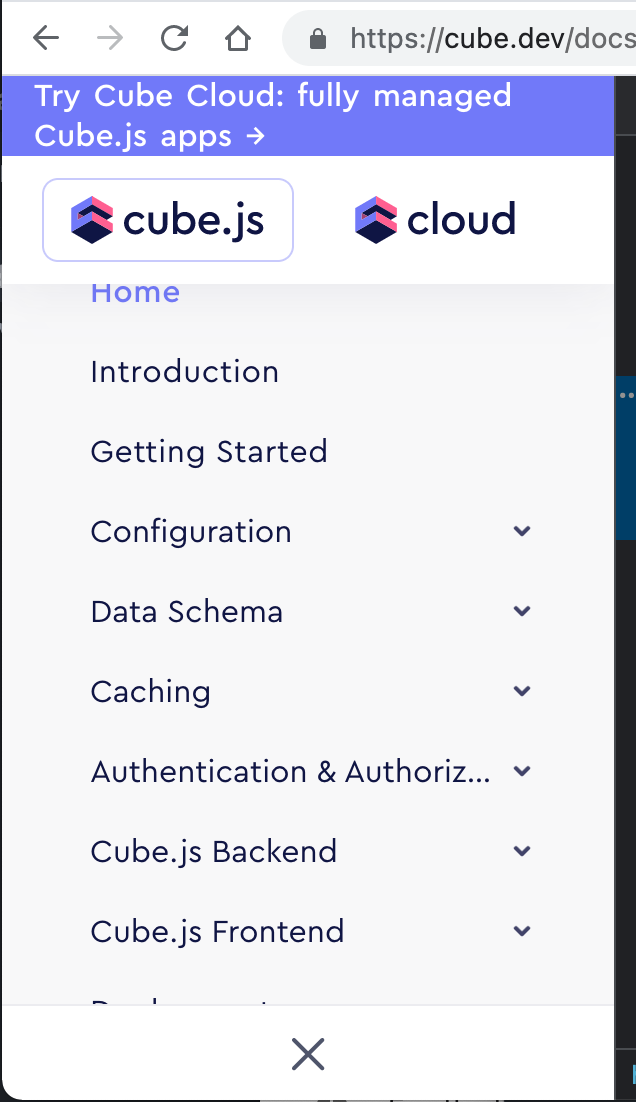Expand the Configuration section
Image resolution: width=636 pixels, height=1102 pixels.
[x=521, y=531]
